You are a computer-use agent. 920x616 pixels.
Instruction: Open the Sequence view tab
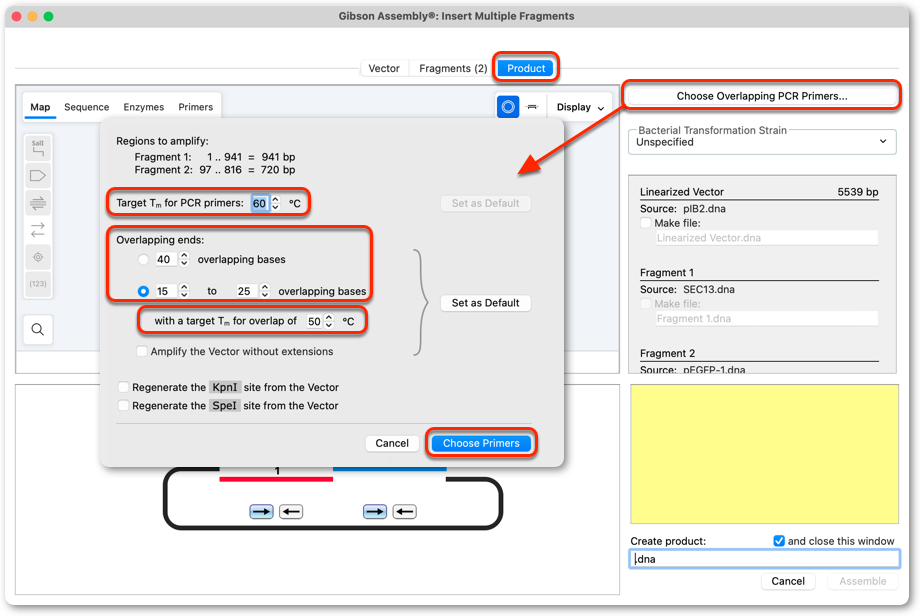coord(86,107)
